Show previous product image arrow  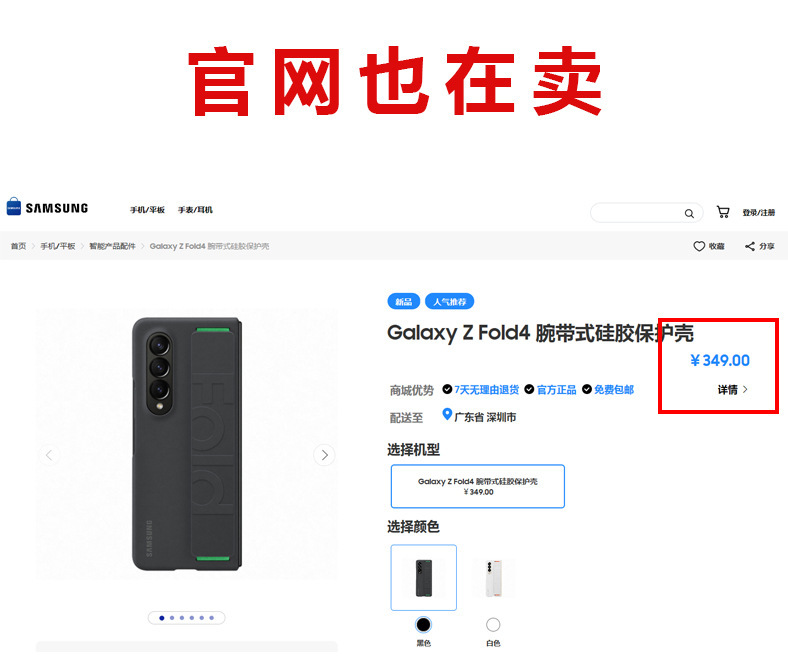coord(49,455)
